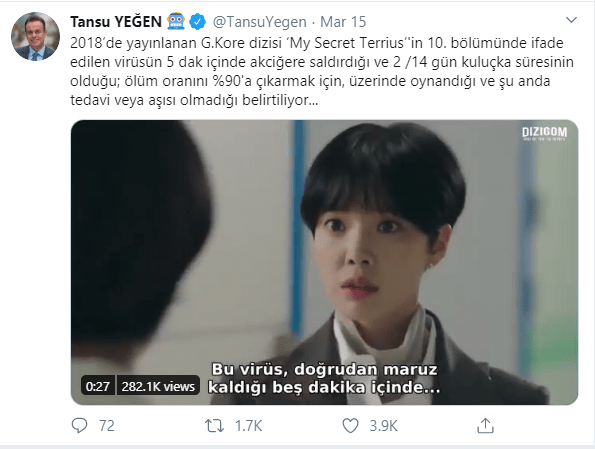The height and width of the screenshot is (449, 595).
Task: Click the Turkish subtitle text on video
Action: click(x=324, y=378)
